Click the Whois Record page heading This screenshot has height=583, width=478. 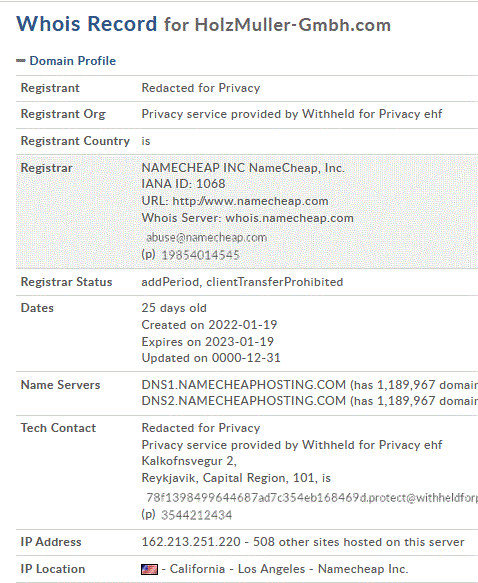[87, 24]
